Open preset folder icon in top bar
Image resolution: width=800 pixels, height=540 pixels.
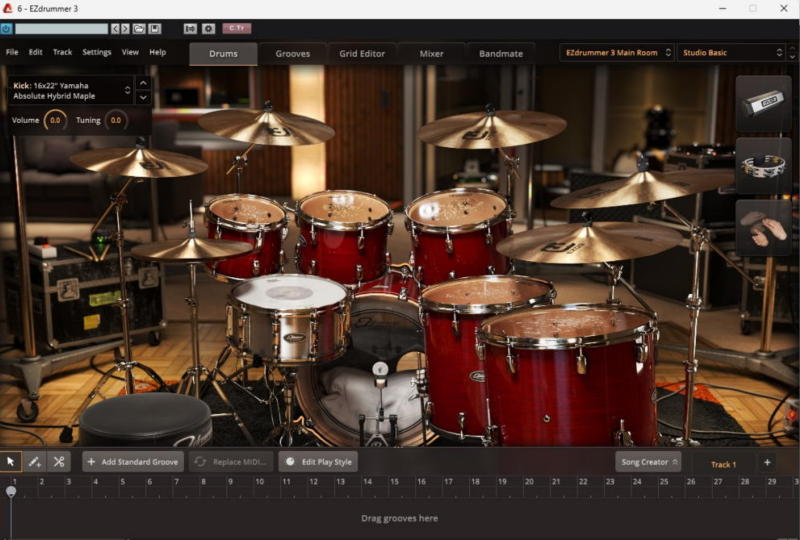click(139, 29)
